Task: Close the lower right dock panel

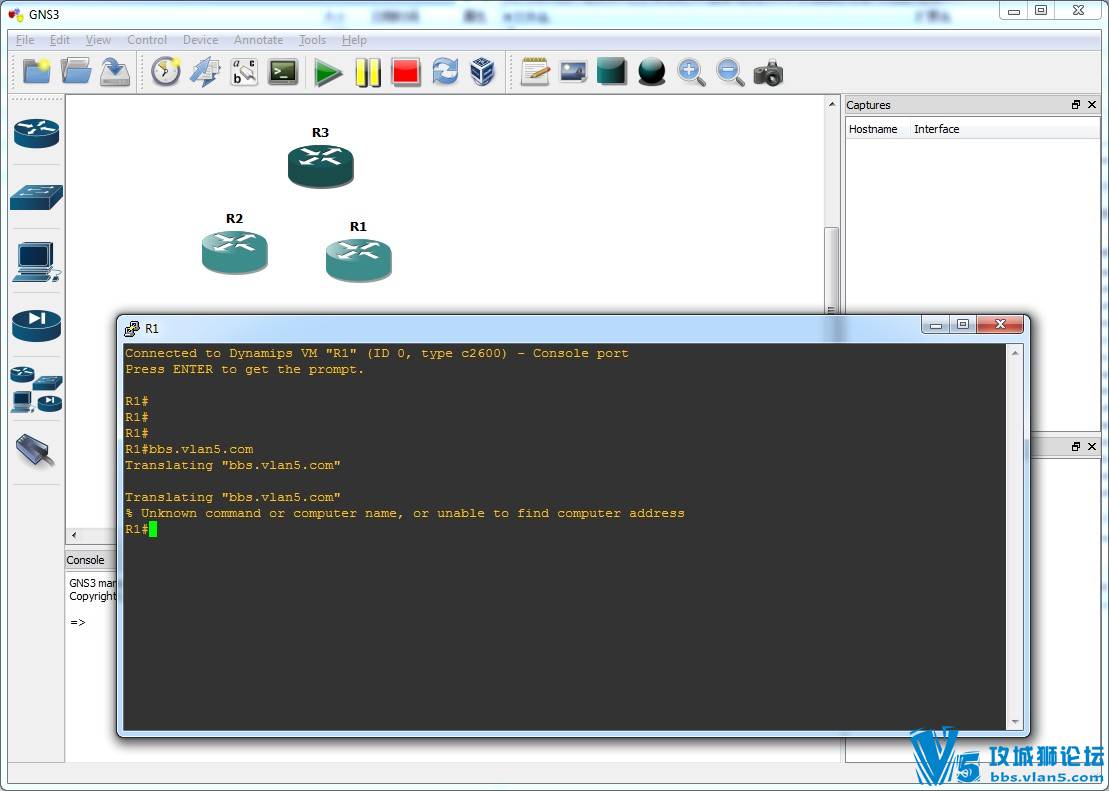Action: point(1092,446)
